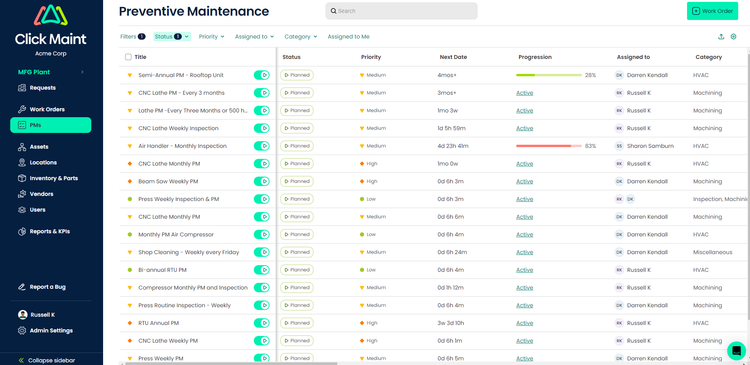Click the export upload icon
The height and width of the screenshot is (365, 750).
721,37
